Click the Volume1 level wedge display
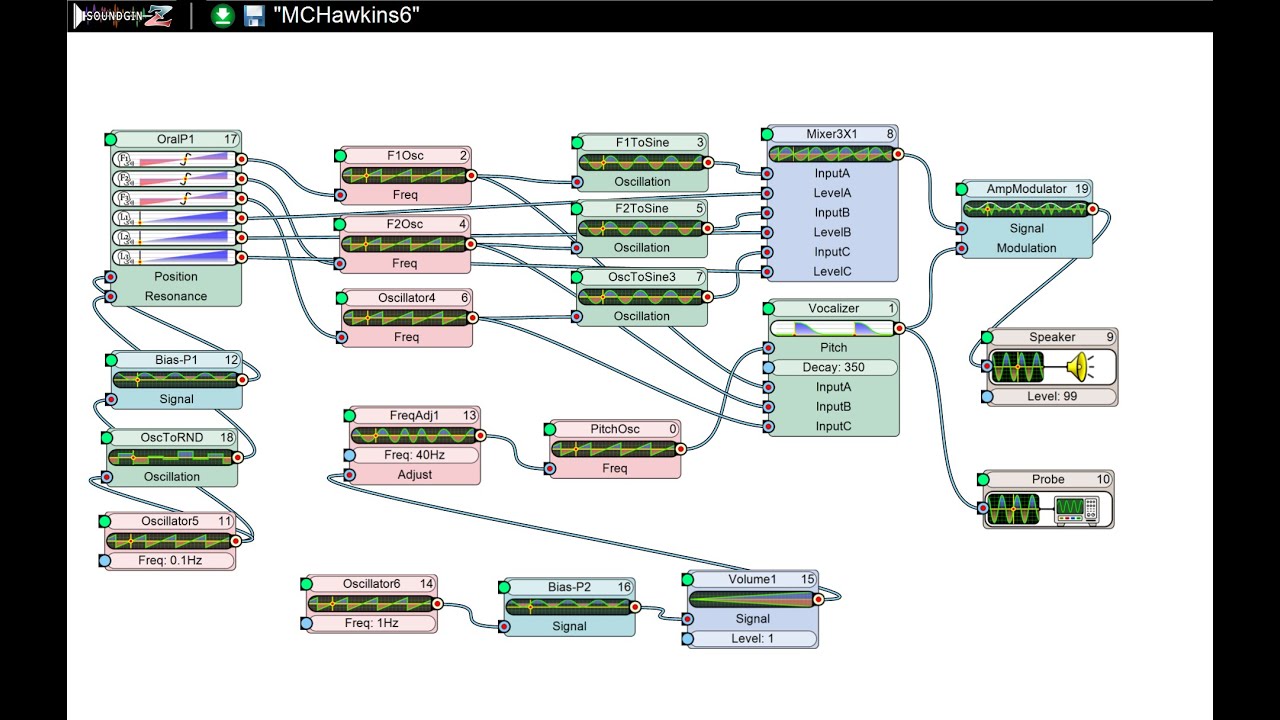 (753, 599)
